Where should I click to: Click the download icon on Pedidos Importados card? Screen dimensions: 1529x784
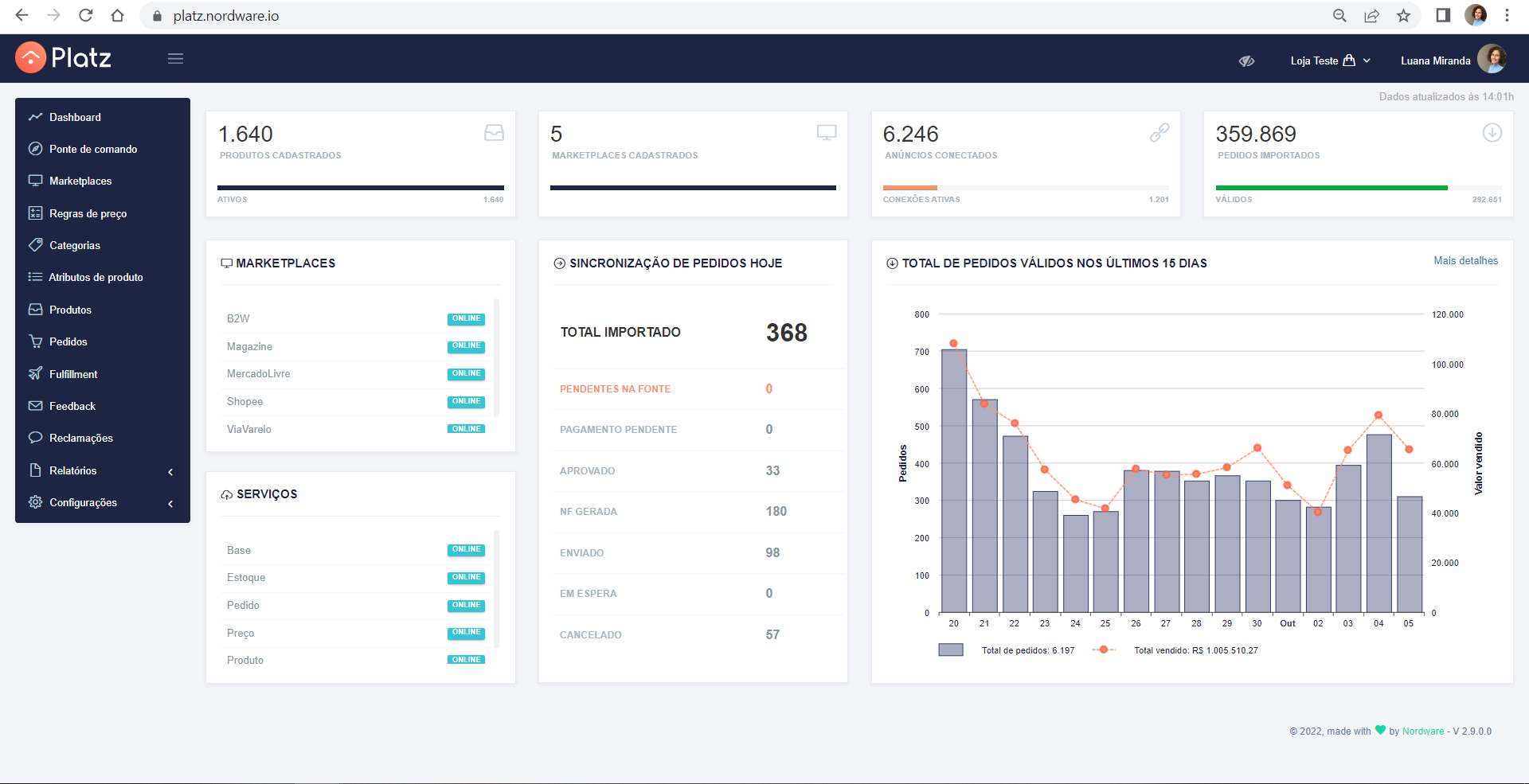coord(1492,133)
